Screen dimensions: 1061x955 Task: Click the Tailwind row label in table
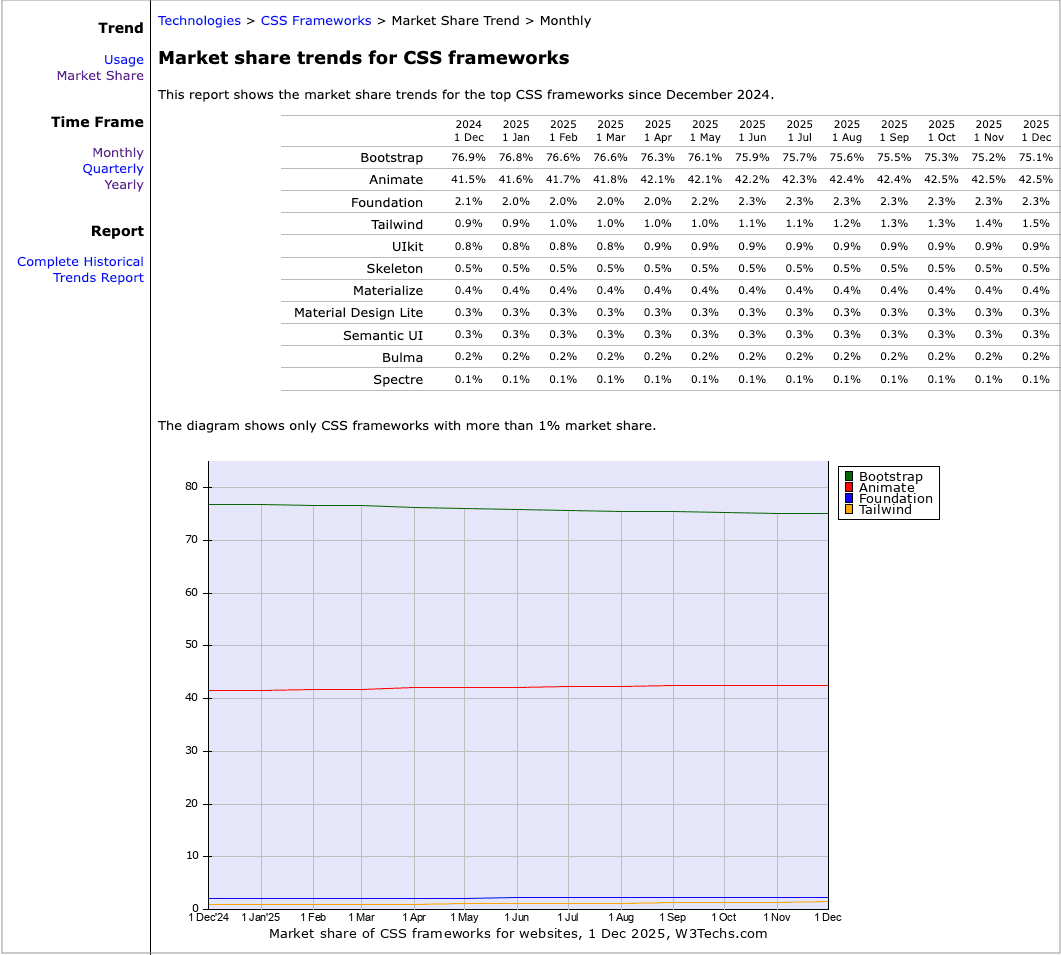pos(396,225)
